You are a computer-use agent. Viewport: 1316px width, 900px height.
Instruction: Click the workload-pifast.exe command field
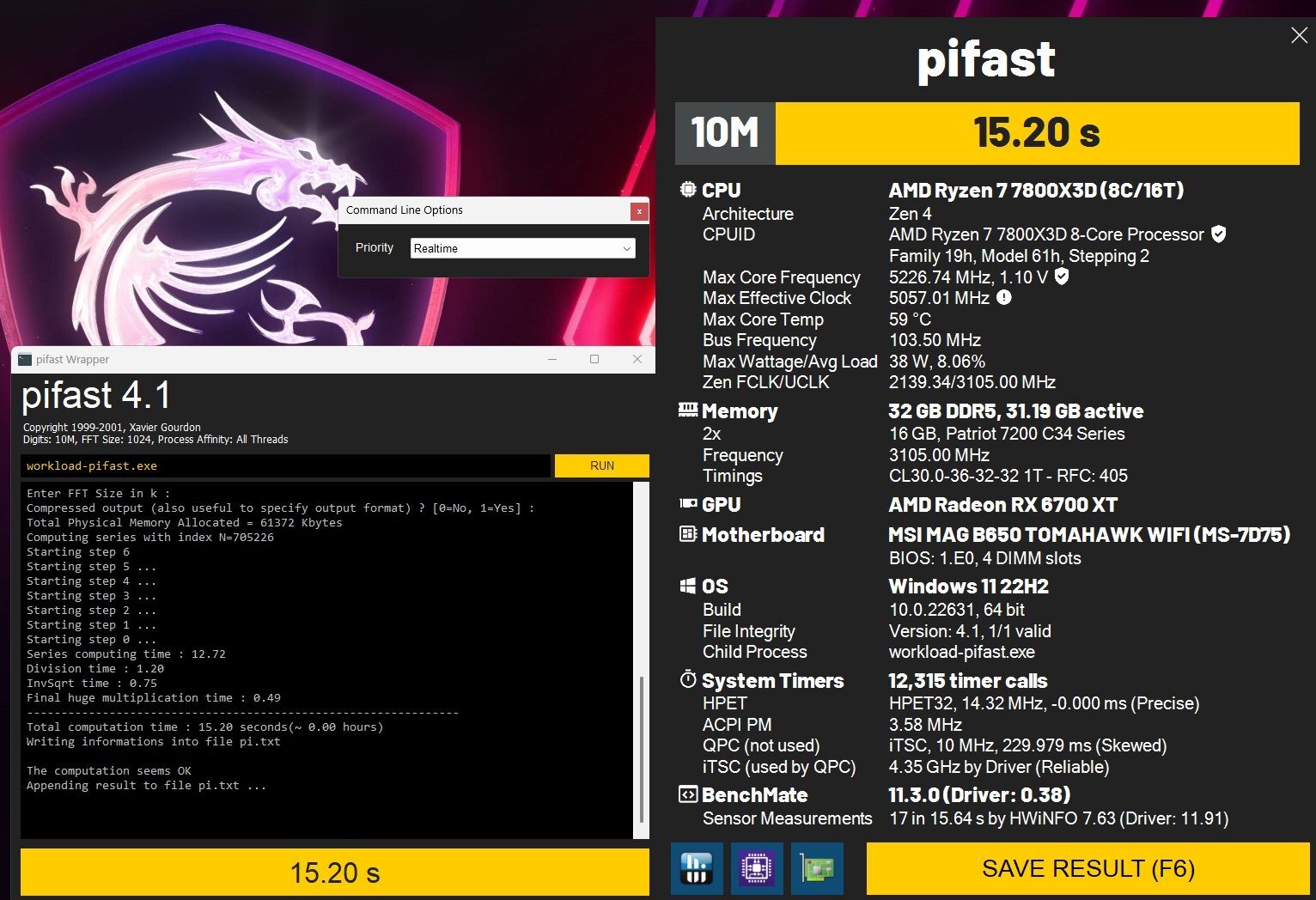[x=285, y=465]
